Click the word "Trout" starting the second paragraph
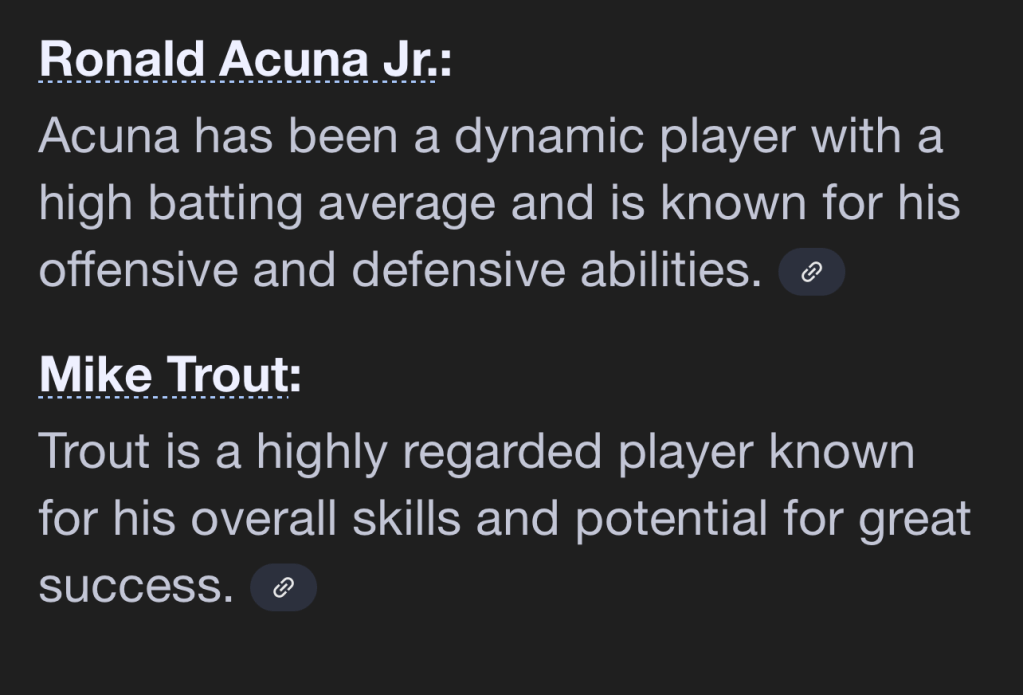The height and width of the screenshot is (695, 1023). pyautogui.click(x=95, y=452)
